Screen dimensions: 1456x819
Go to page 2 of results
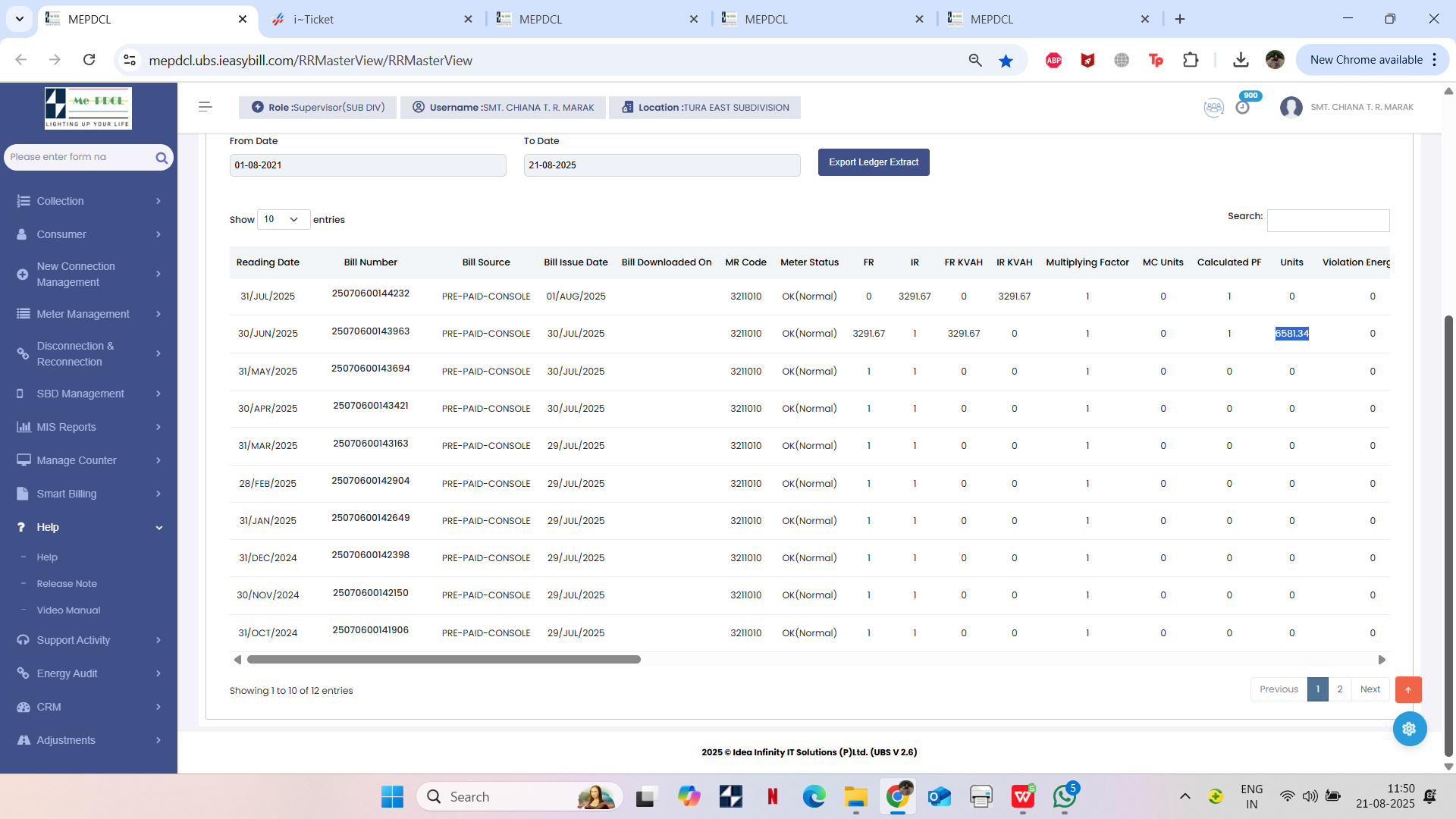pos(1339,689)
